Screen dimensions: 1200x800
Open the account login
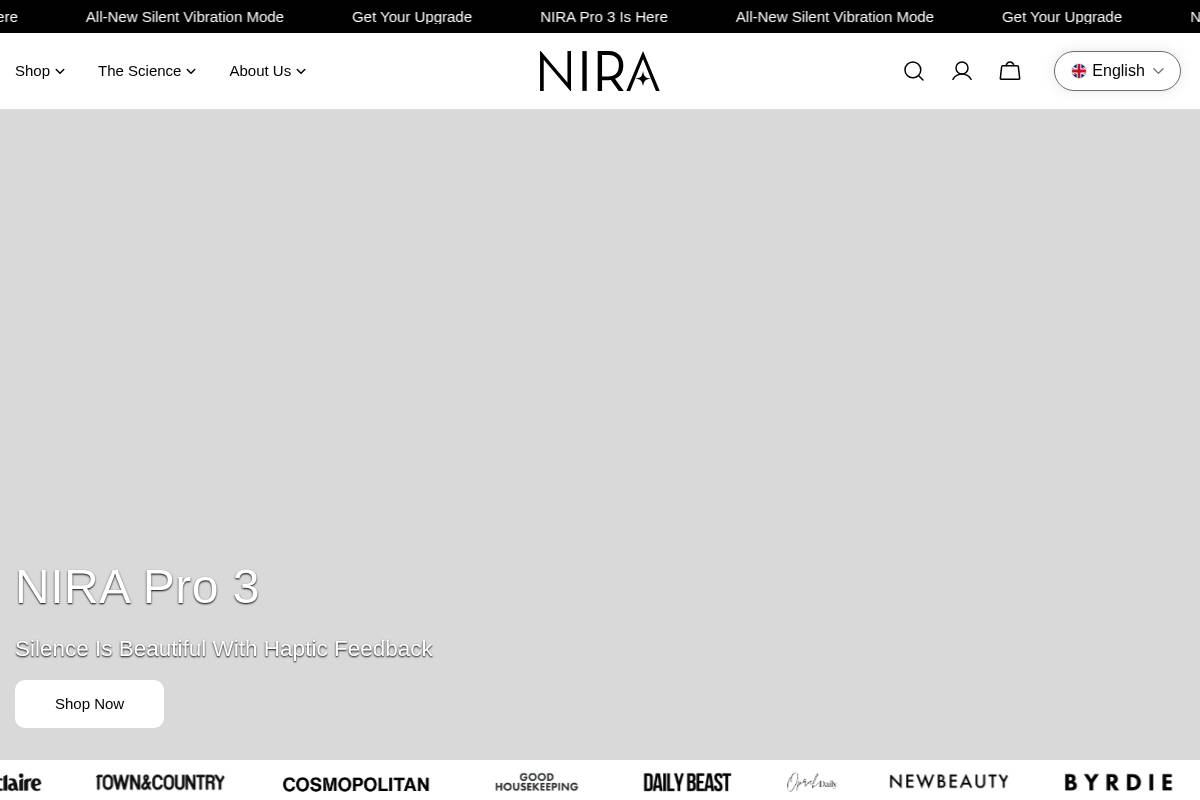[x=961, y=70]
